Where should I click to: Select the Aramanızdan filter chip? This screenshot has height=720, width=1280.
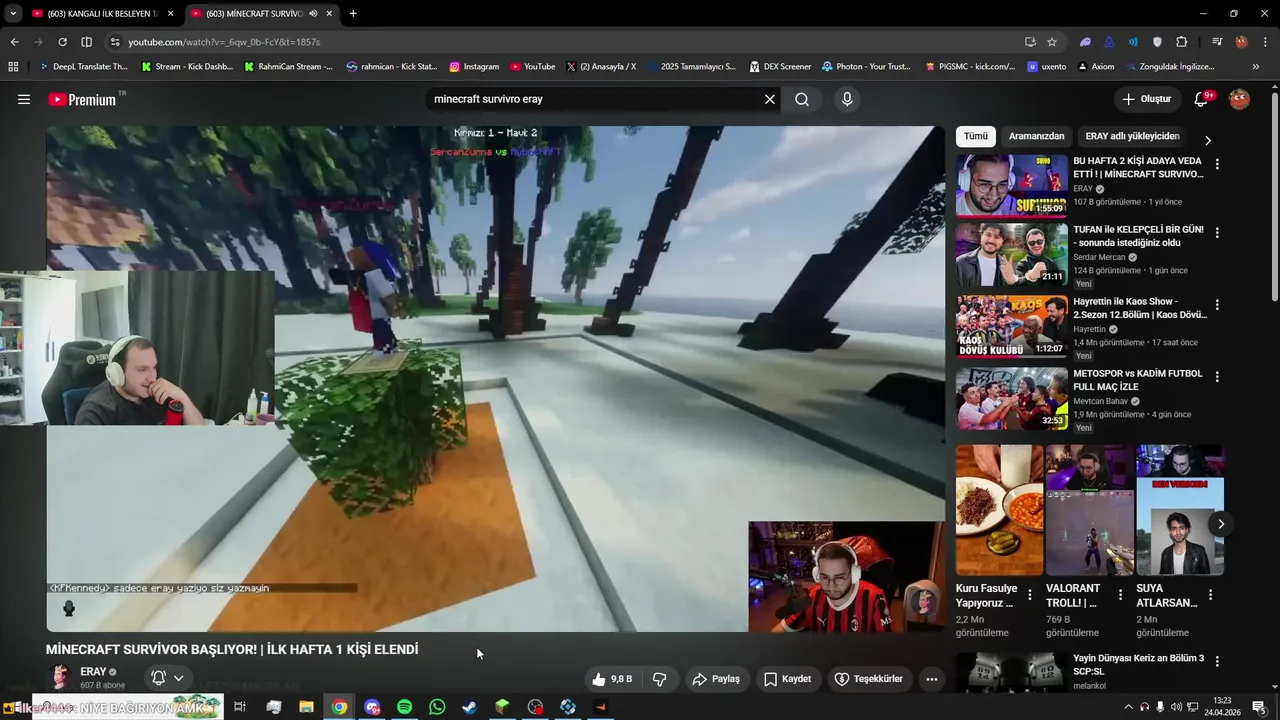(x=1036, y=136)
